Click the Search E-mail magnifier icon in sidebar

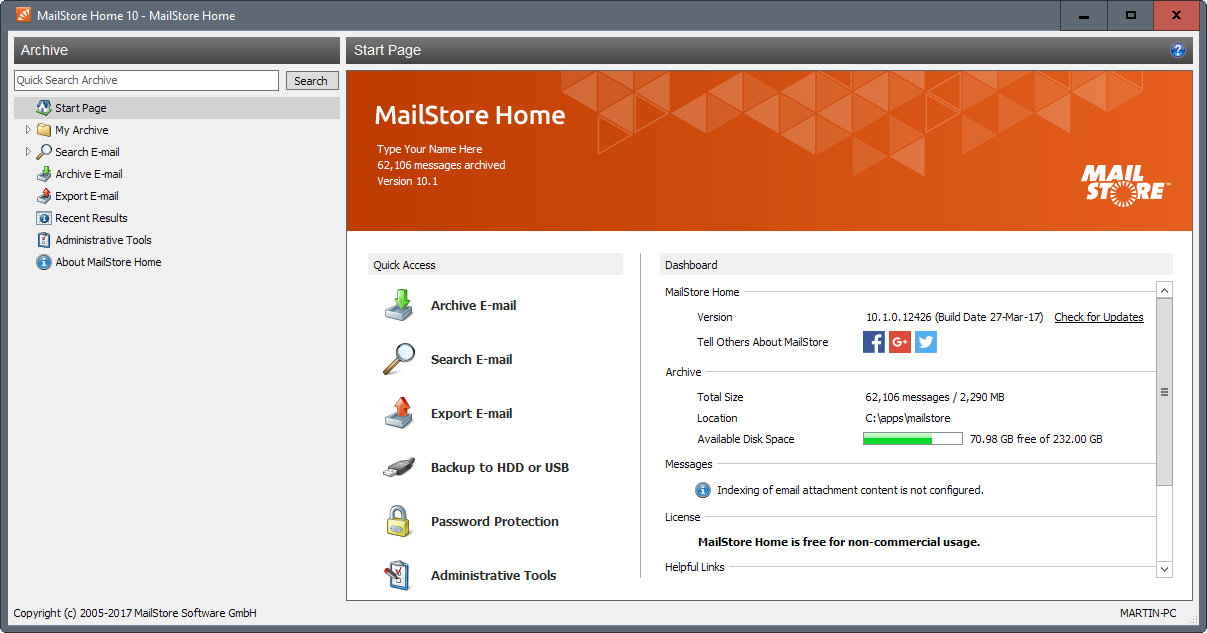click(44, 152)
